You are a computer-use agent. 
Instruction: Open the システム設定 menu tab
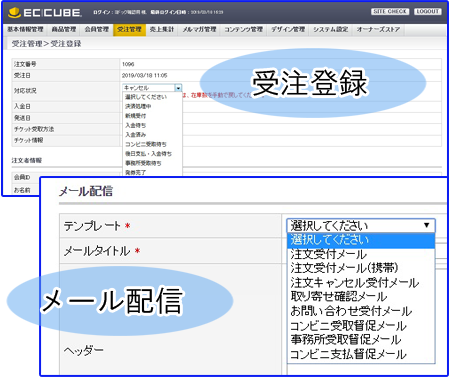(x=331, y=29)
